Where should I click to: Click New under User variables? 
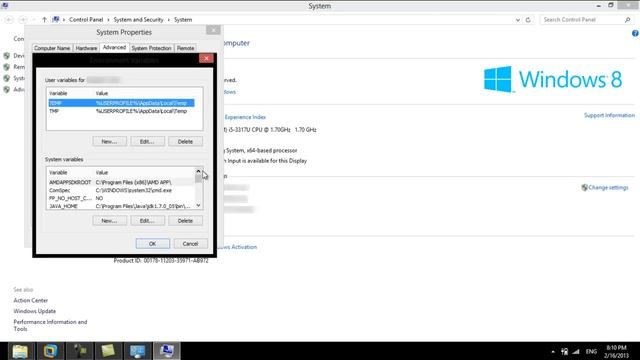coord(109,142)
